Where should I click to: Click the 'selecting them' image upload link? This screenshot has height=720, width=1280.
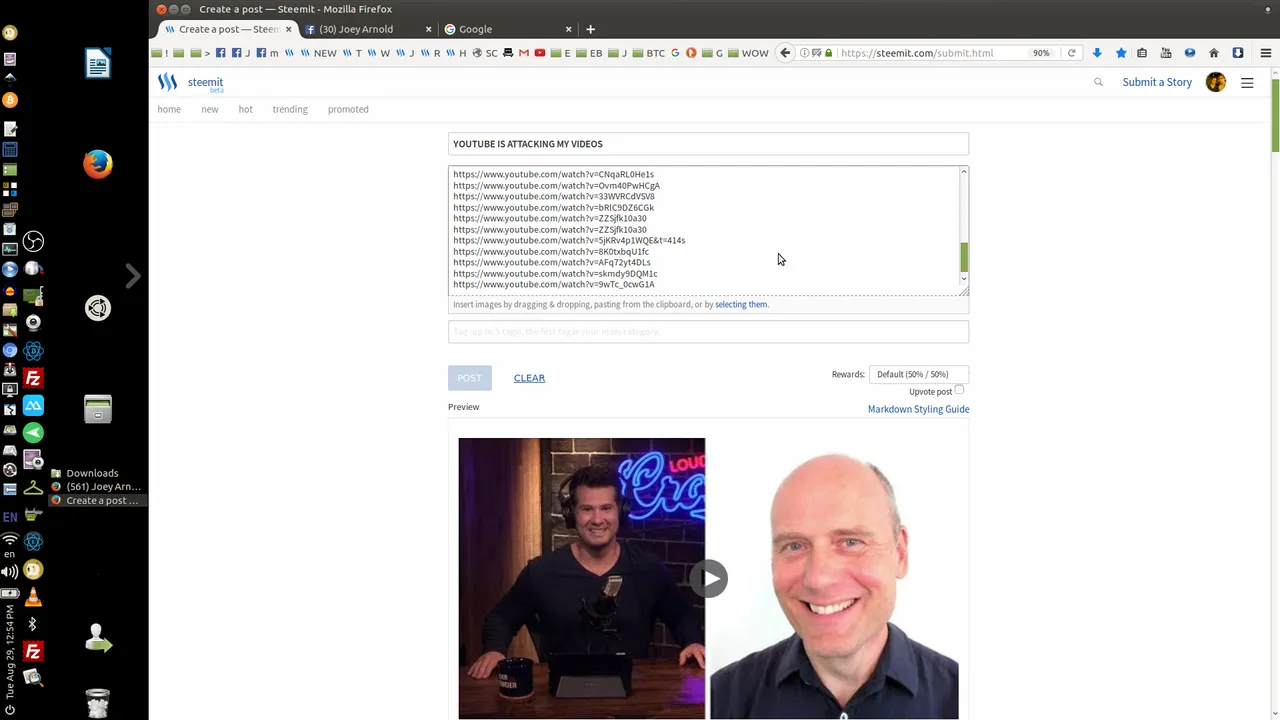coord(741,304)
